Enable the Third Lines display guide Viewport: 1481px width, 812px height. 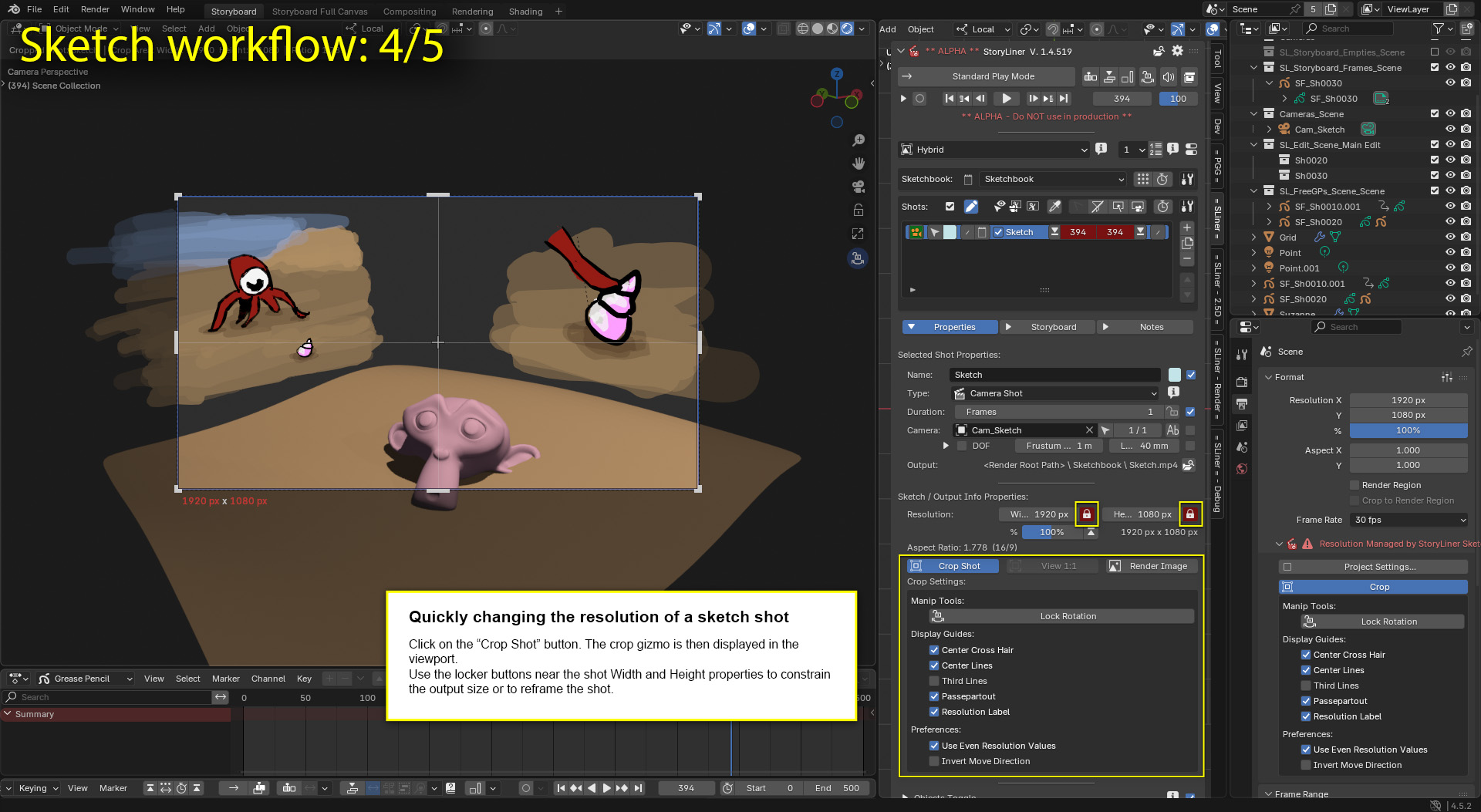pyautogui.click(x=934, y=681)
